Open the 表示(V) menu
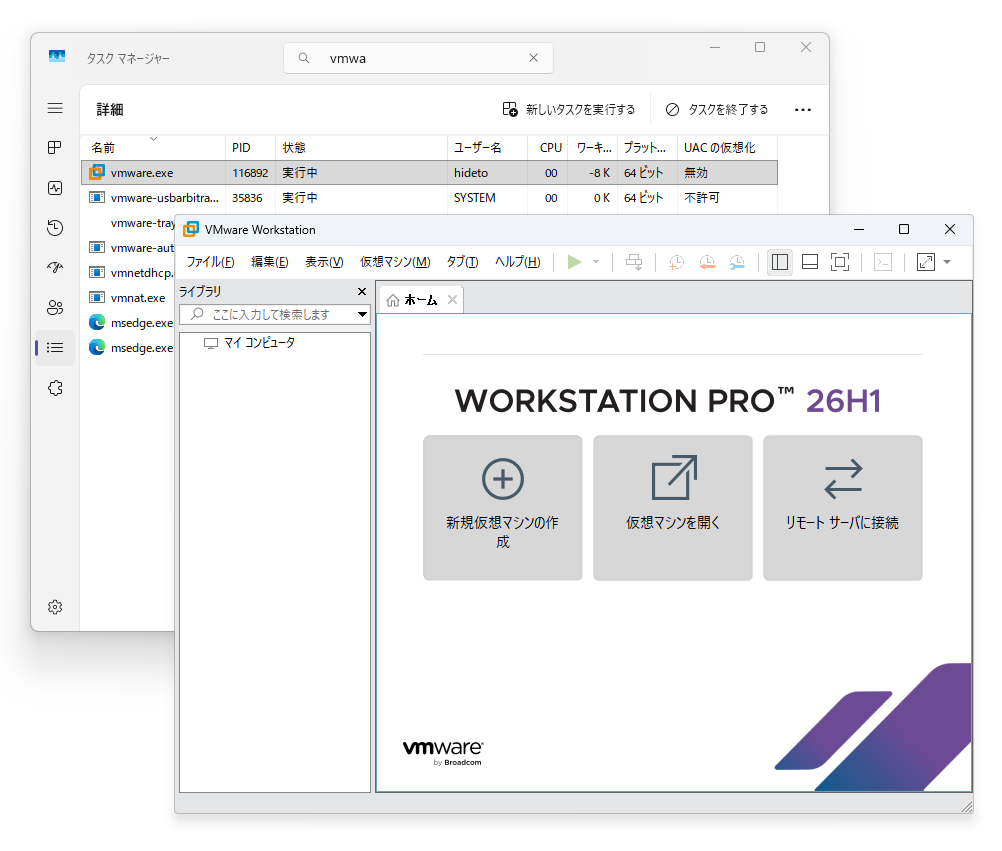 (x=324, y=262)
